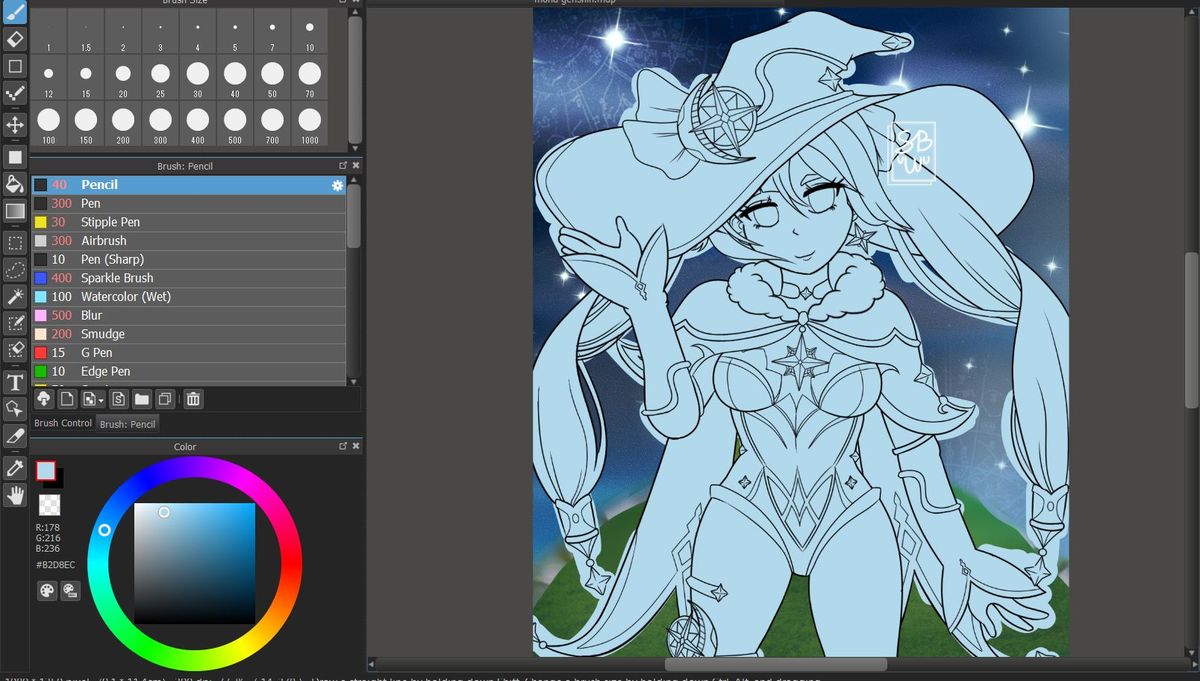Select the Eyedropper tool
Image resolution: width=1200 pixels, height=681 pixels.
(15, 468)
